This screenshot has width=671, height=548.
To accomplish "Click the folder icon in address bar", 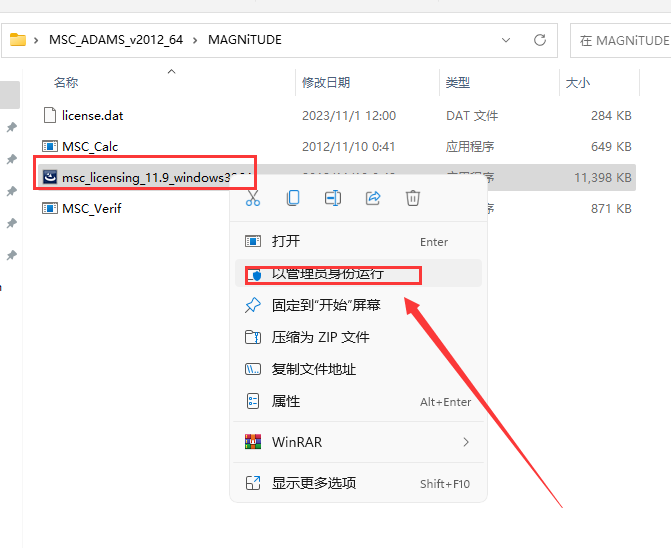I will click(x=18, y=39).
